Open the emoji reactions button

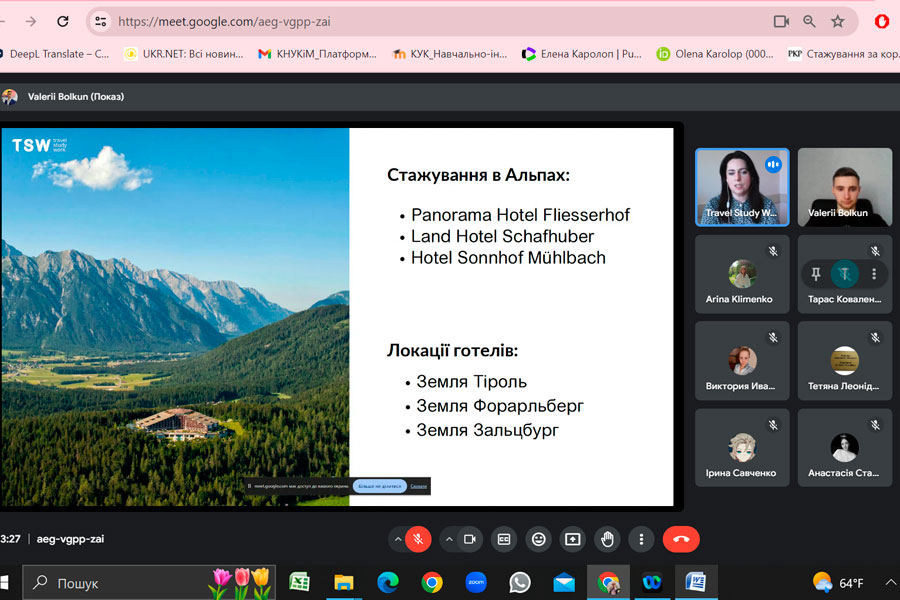[539, 539]
